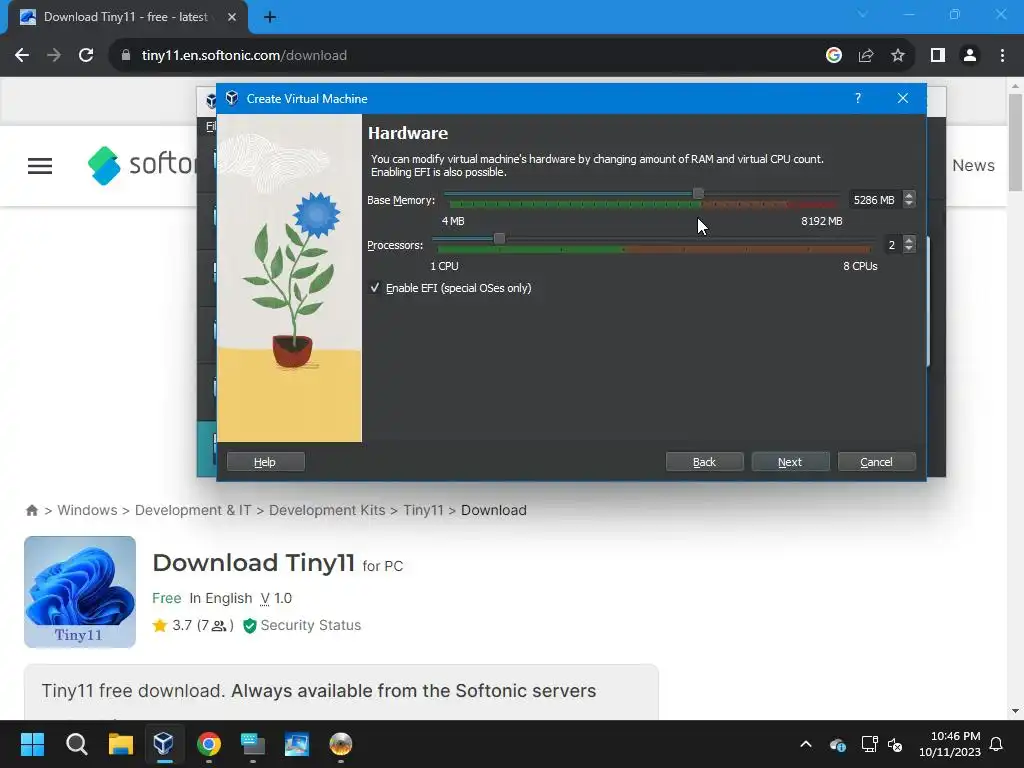This screenshot has height=768, width=1024.
Task: Click the V 1.0 version label
Action: 276,598
